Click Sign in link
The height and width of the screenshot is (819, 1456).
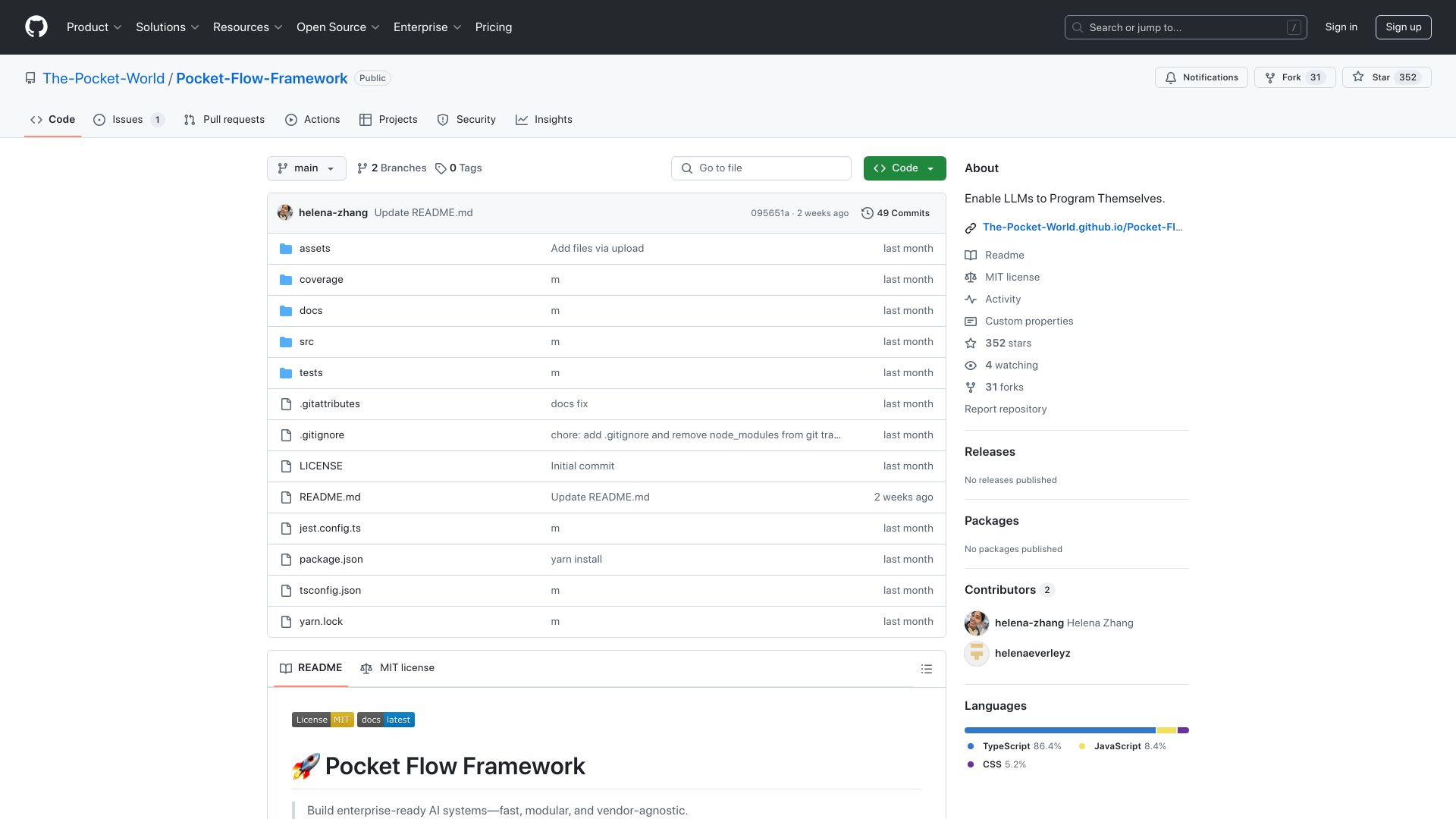[x=1341, y=27]
